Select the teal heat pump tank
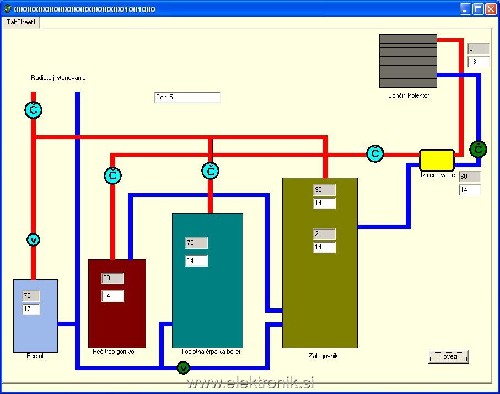The image size is (500, 394). (x=208, y=281)
